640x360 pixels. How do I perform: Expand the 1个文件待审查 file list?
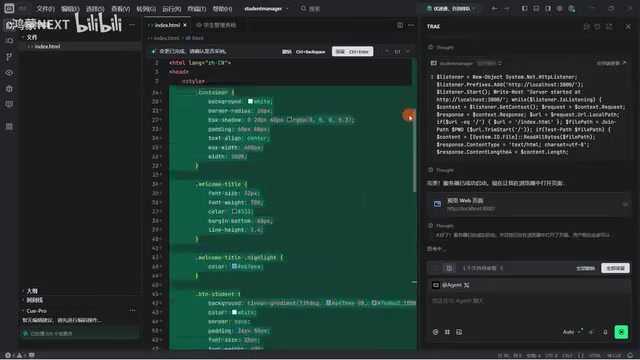(483, 268)
